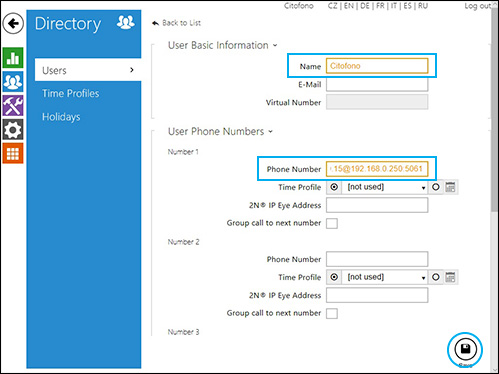
Task: Open Holidays menu item
Action: (x=61, y=117)
